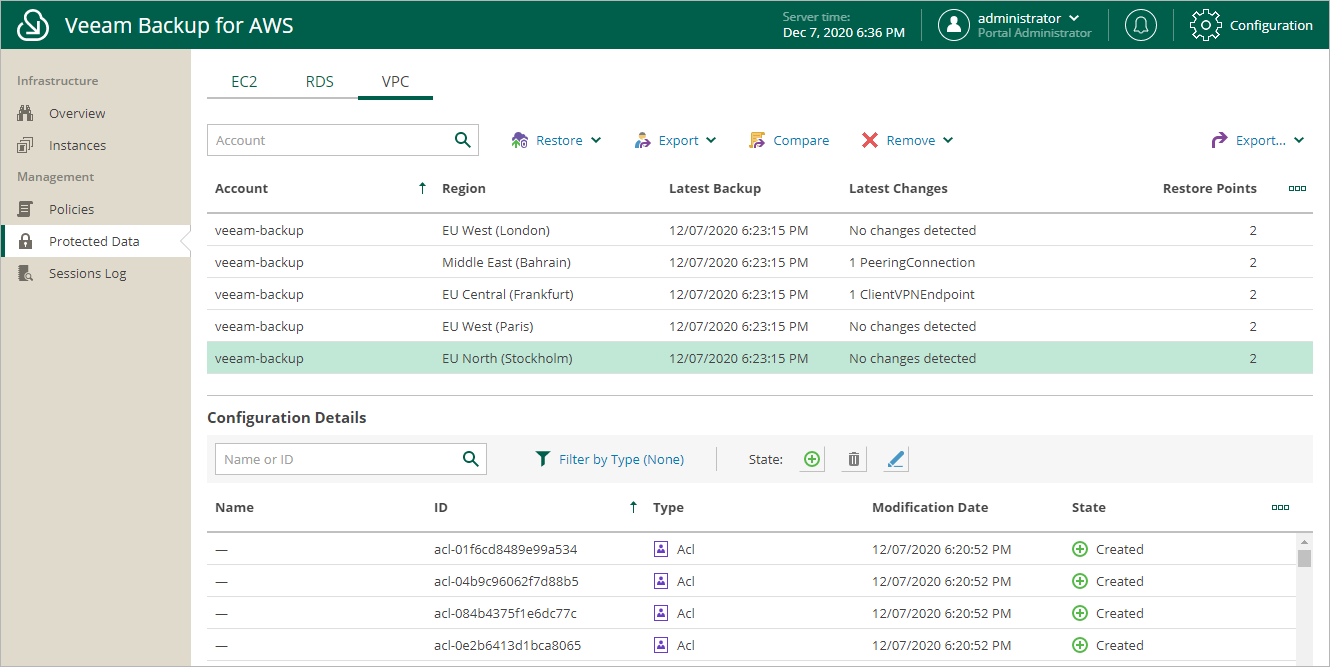Click the Compare button
Image resolution: width=1330 pixels, height=667 pixels.
[x=789, y=141]
